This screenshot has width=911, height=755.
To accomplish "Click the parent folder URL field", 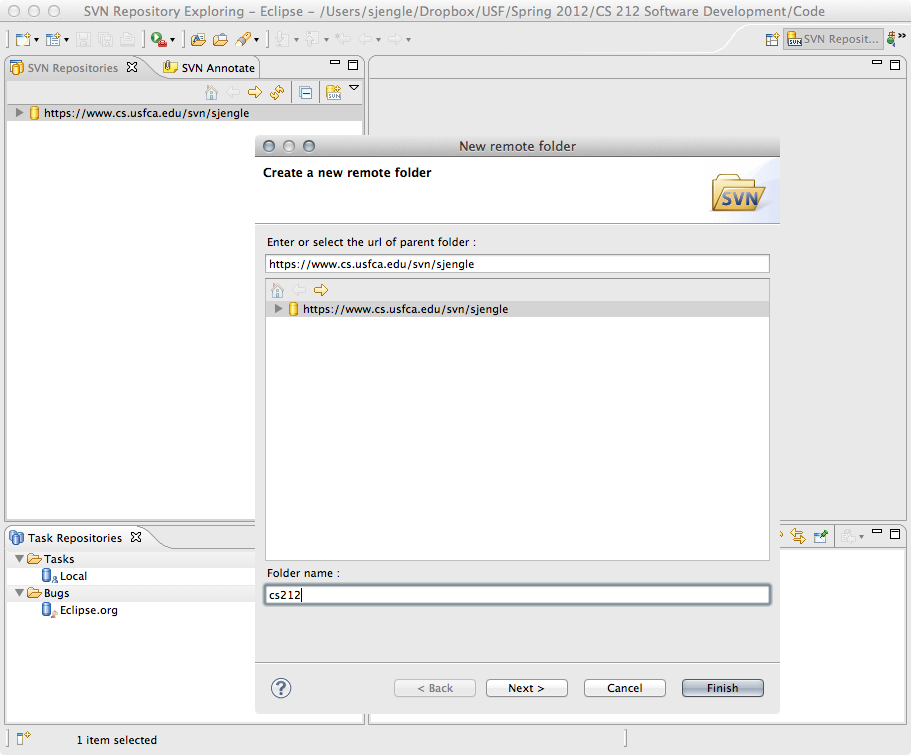I will point(517,264).
